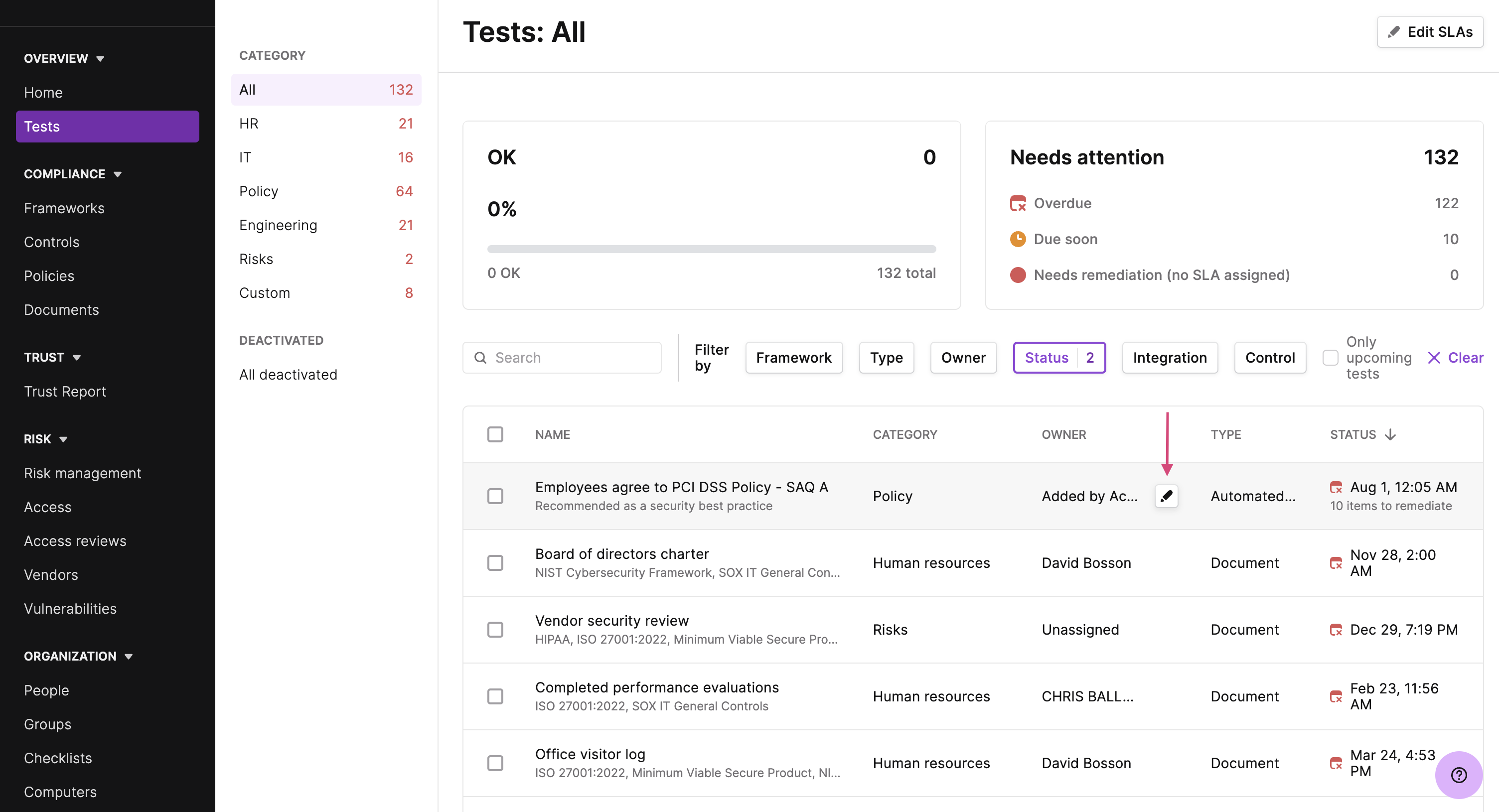Toggle the select-all checkbox in table header

click(495, 434)
